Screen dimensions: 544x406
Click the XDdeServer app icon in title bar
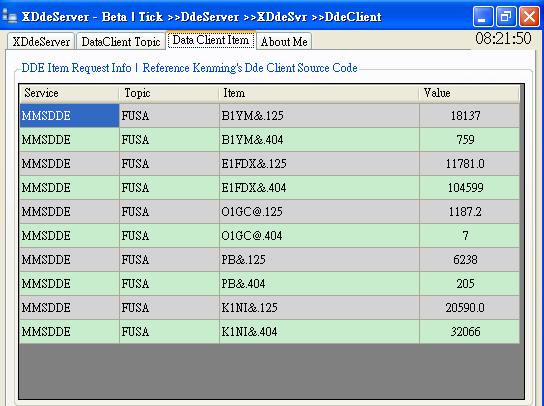click(9, 16)
